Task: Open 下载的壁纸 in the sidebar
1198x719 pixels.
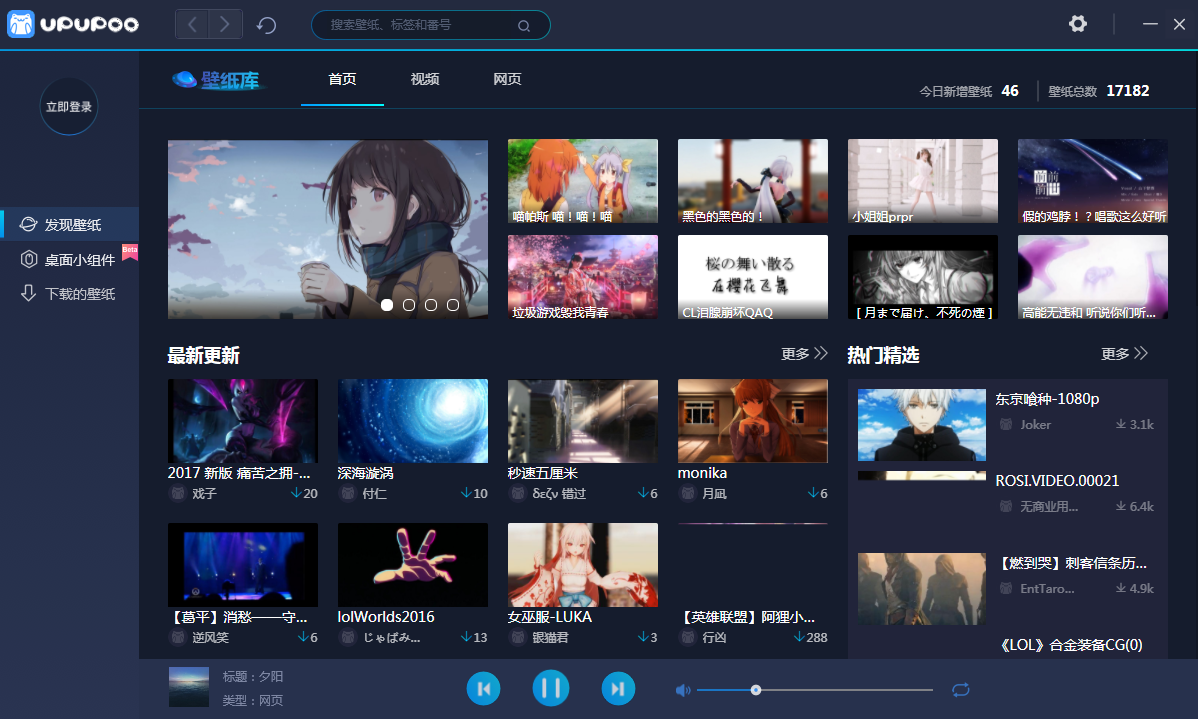Action: [80, 294]
